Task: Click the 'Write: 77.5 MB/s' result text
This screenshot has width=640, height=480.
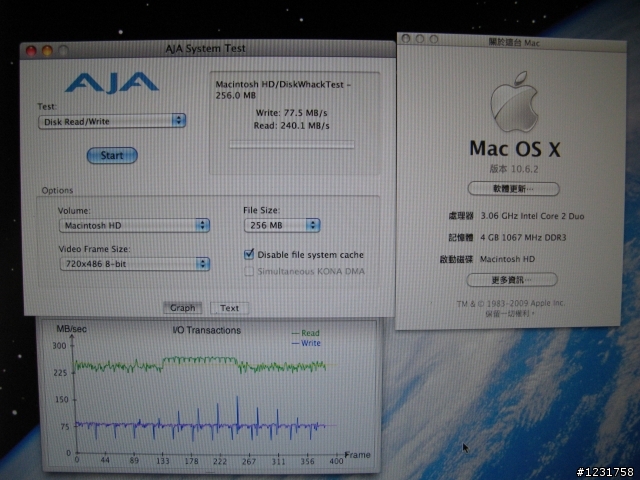Action: [291, 113]
